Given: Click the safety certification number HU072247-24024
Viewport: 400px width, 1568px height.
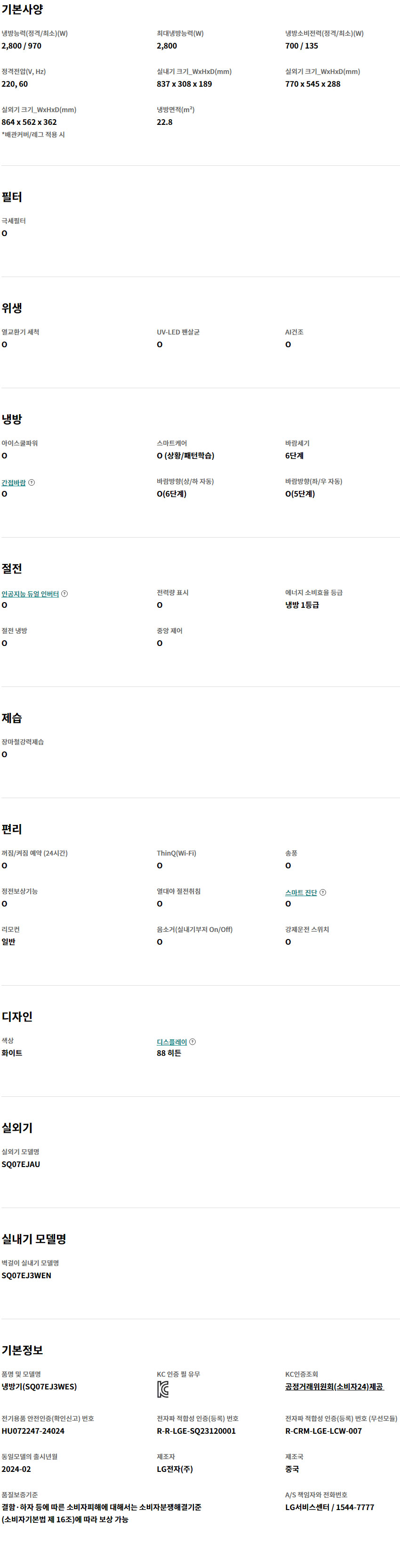Looking at the screenshot, I should coord(33,1431).
